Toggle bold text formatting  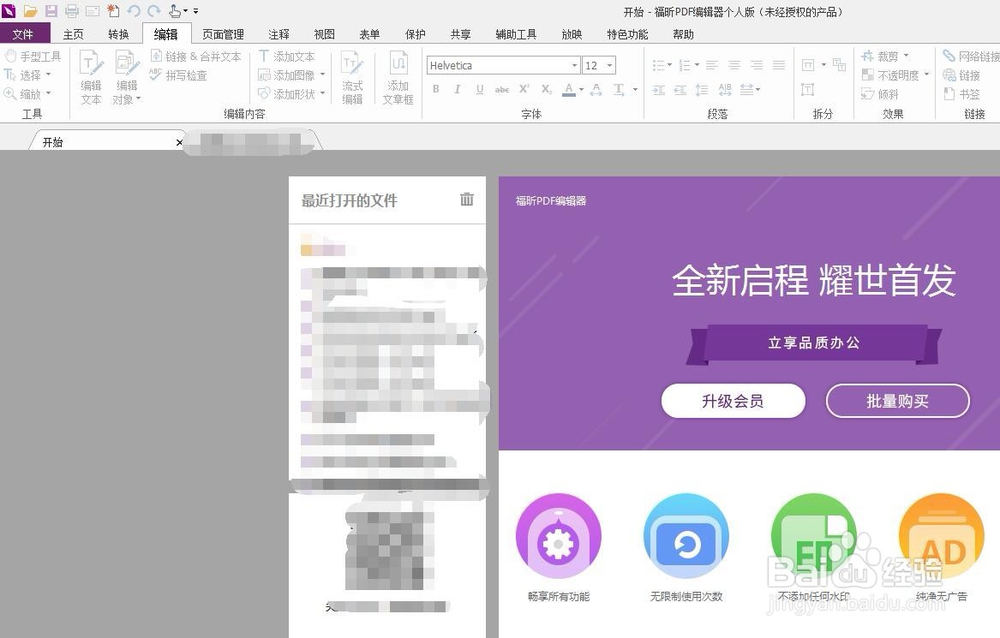point(436,89)
